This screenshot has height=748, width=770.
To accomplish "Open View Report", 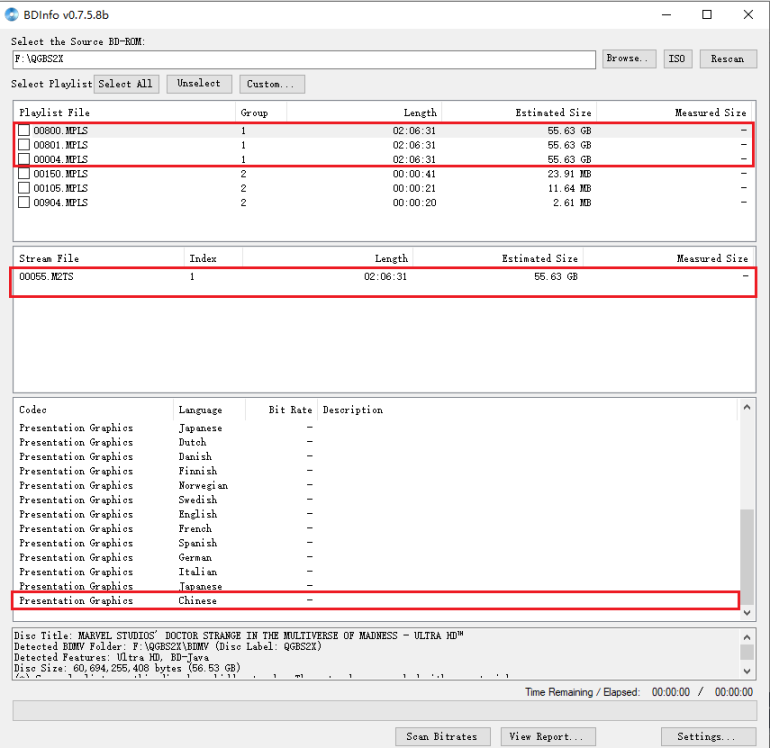I will point(548,737).
